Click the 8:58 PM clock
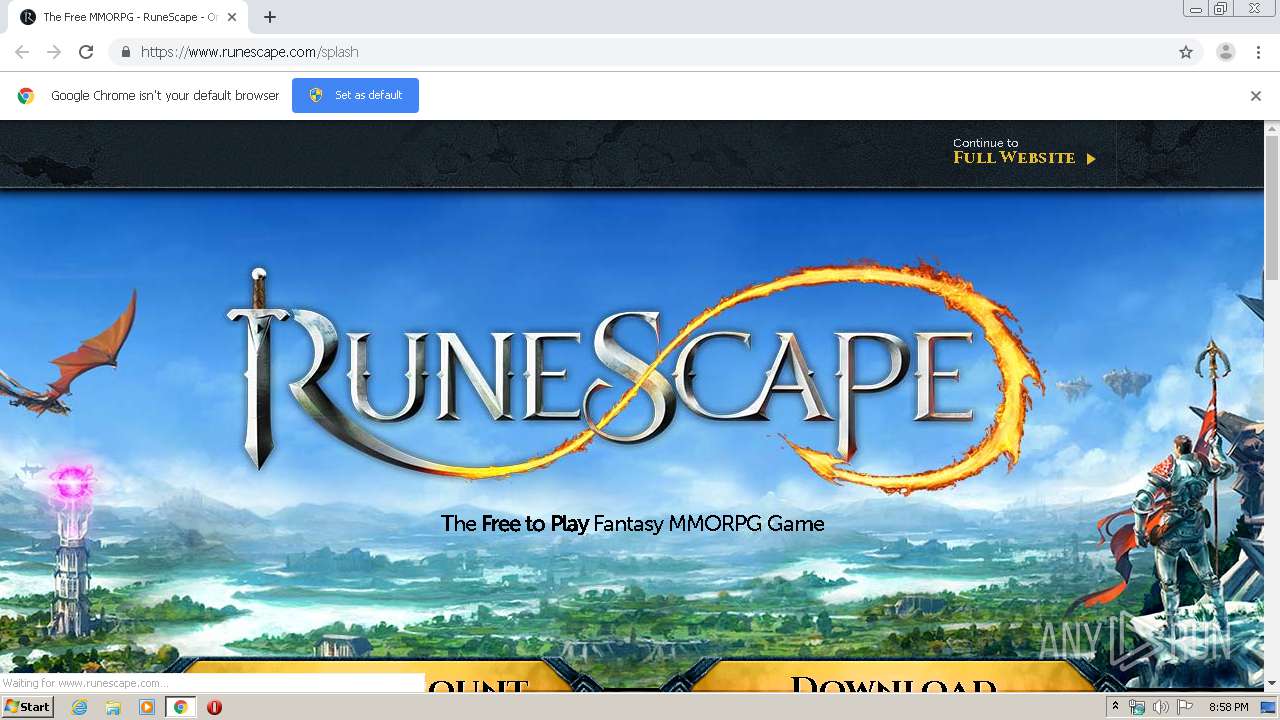This screenshot has width=1280, height=720. [1228, 707]
